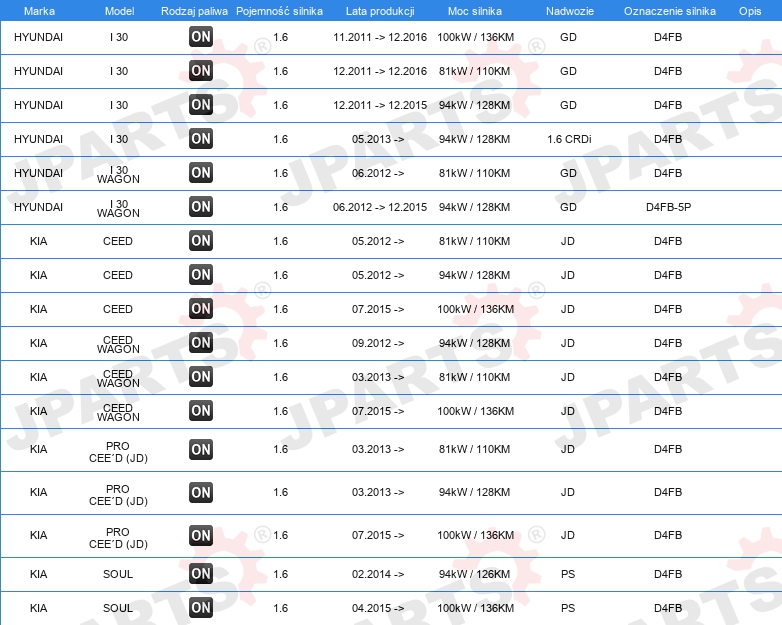Click ON fuel icon in I 30 1.6 CRDi row

[x=201, y=139]
